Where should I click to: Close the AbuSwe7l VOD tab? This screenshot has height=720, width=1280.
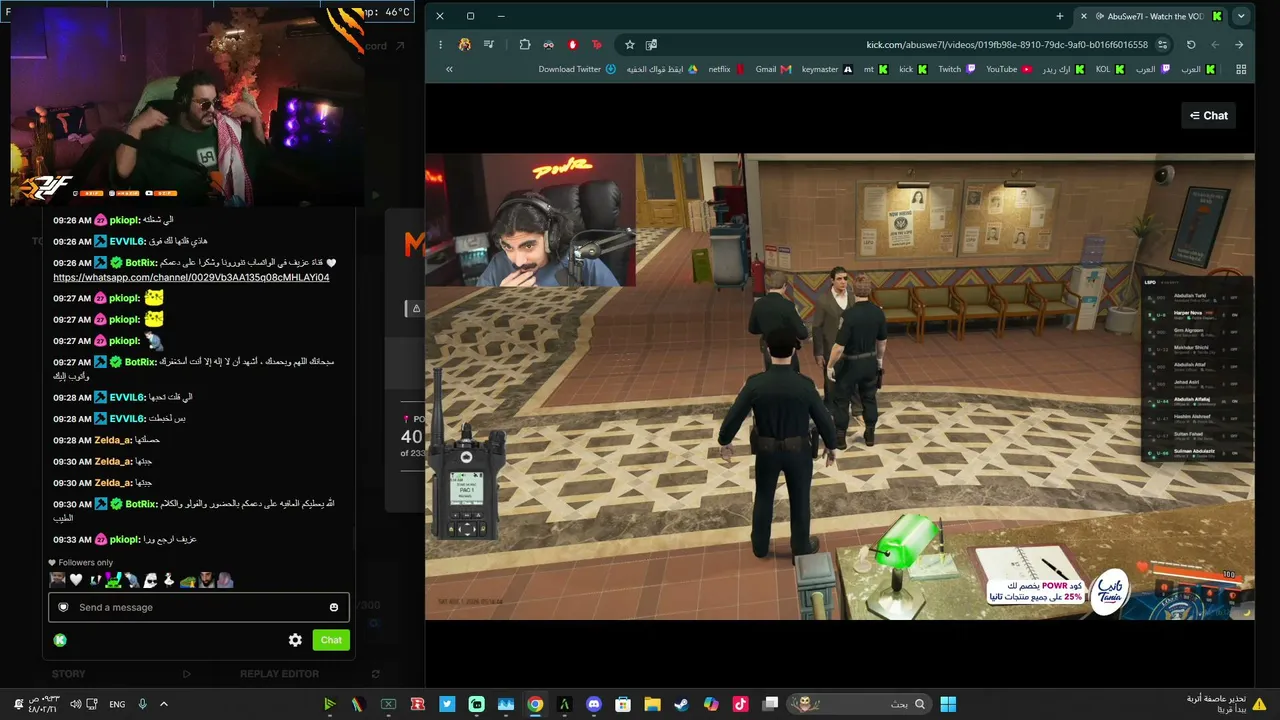click(x=1083, y=16)
